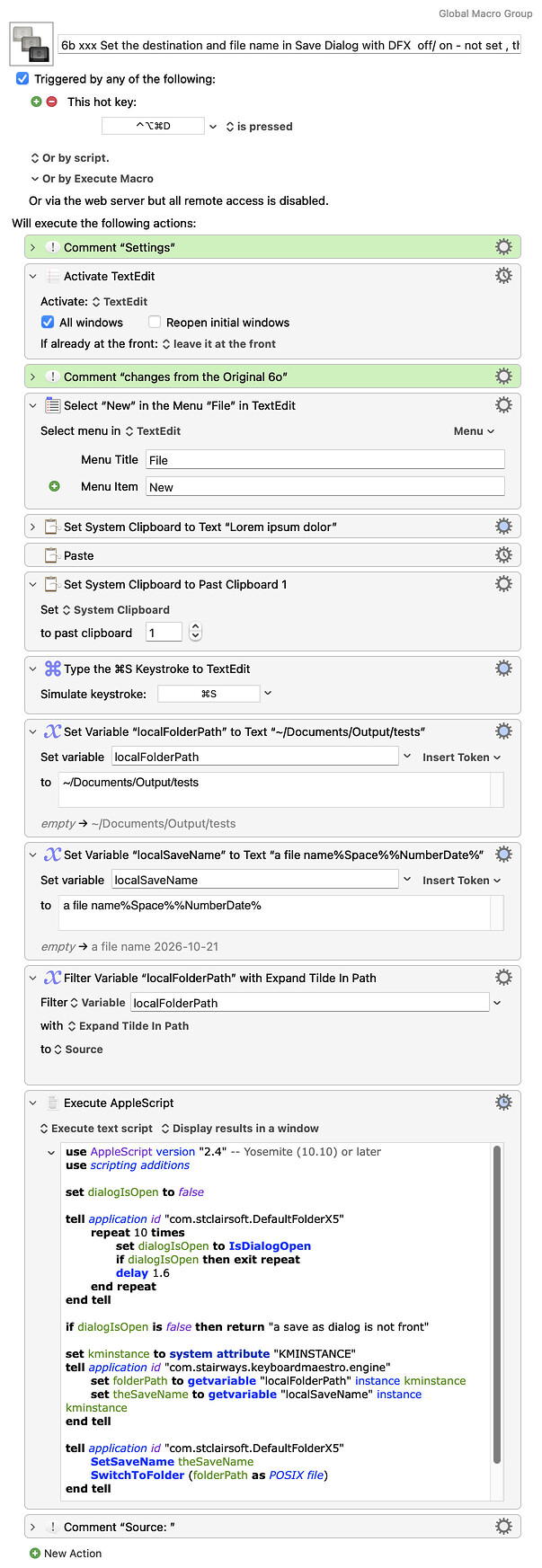Open gear menu for Filter Variable action

pos(503,978)
